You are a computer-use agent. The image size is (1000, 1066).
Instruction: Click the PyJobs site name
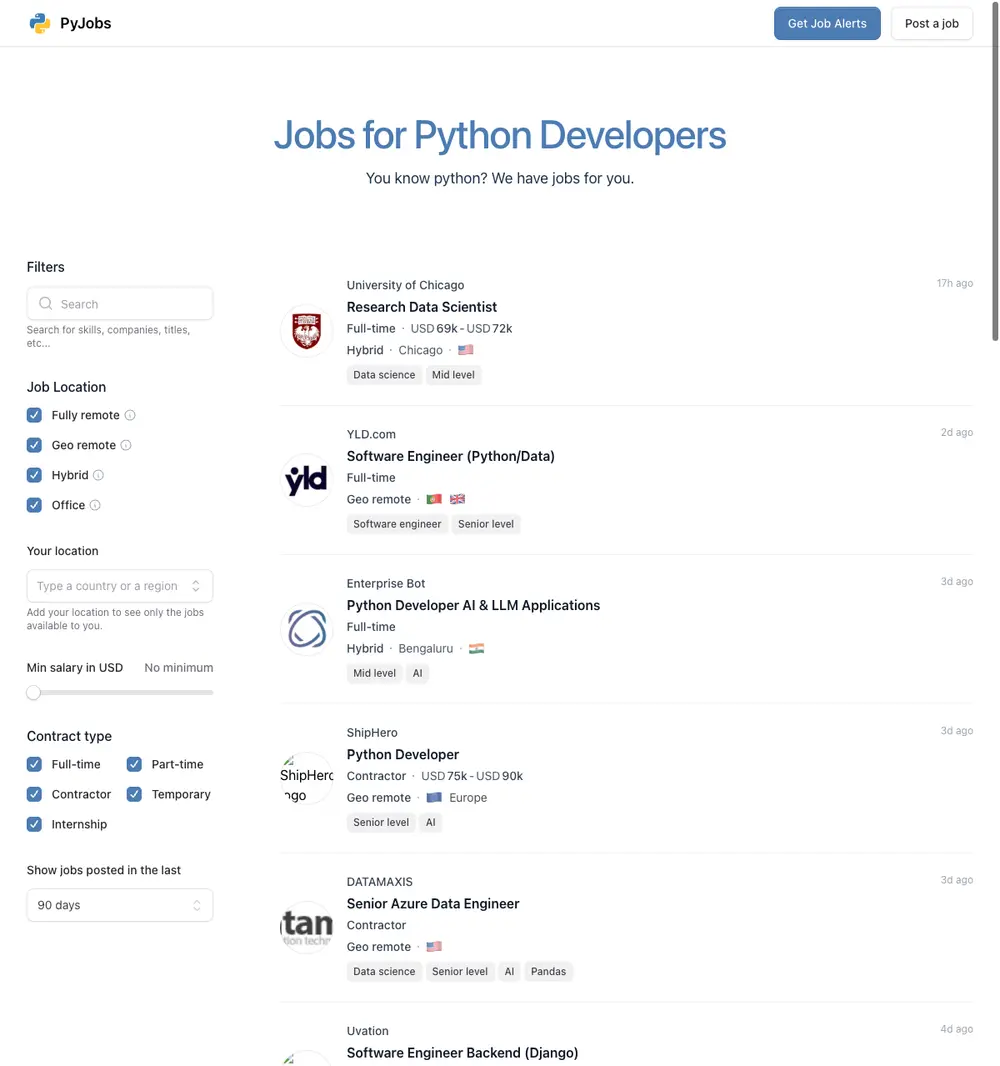pos(86,23)
